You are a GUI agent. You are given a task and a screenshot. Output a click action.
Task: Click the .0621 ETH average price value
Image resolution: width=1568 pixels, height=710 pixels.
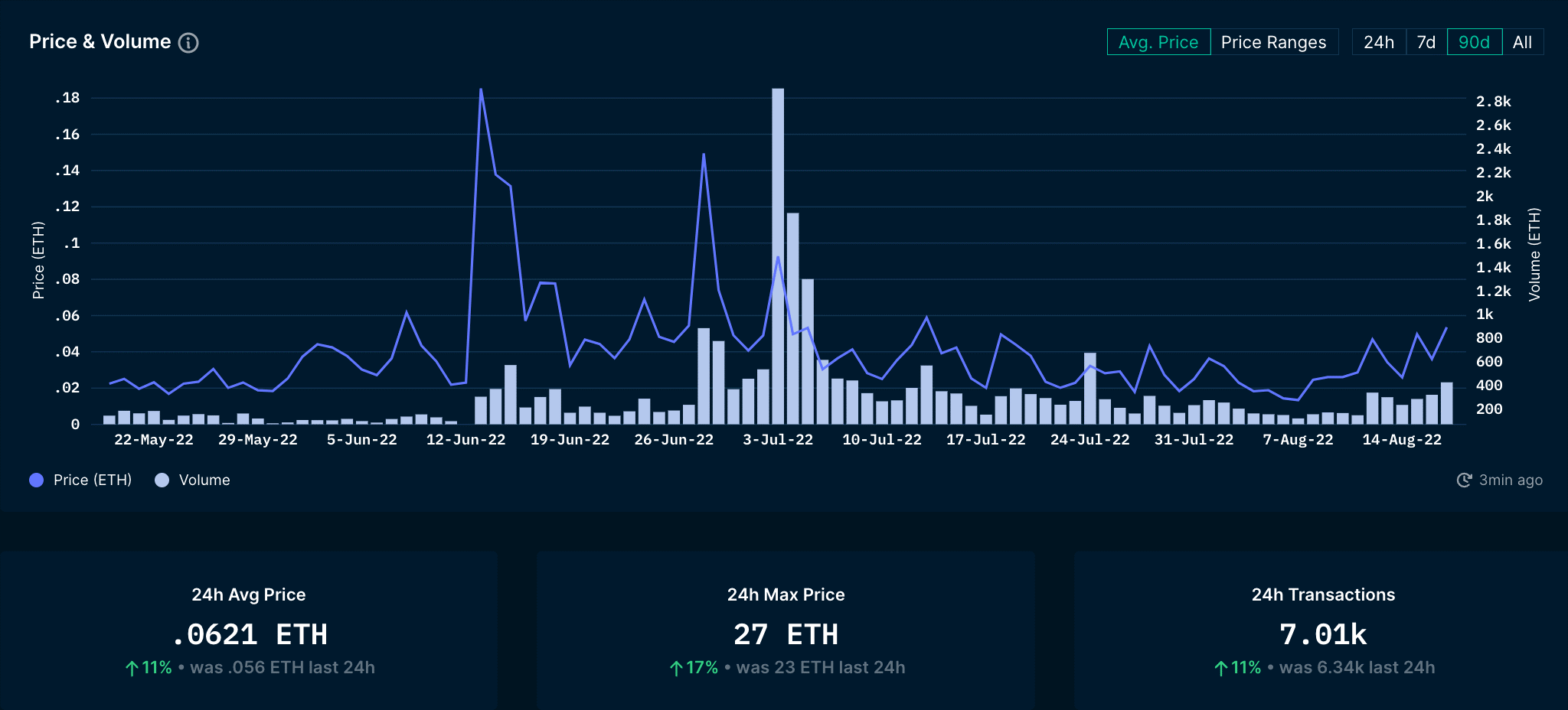[249, 634]
